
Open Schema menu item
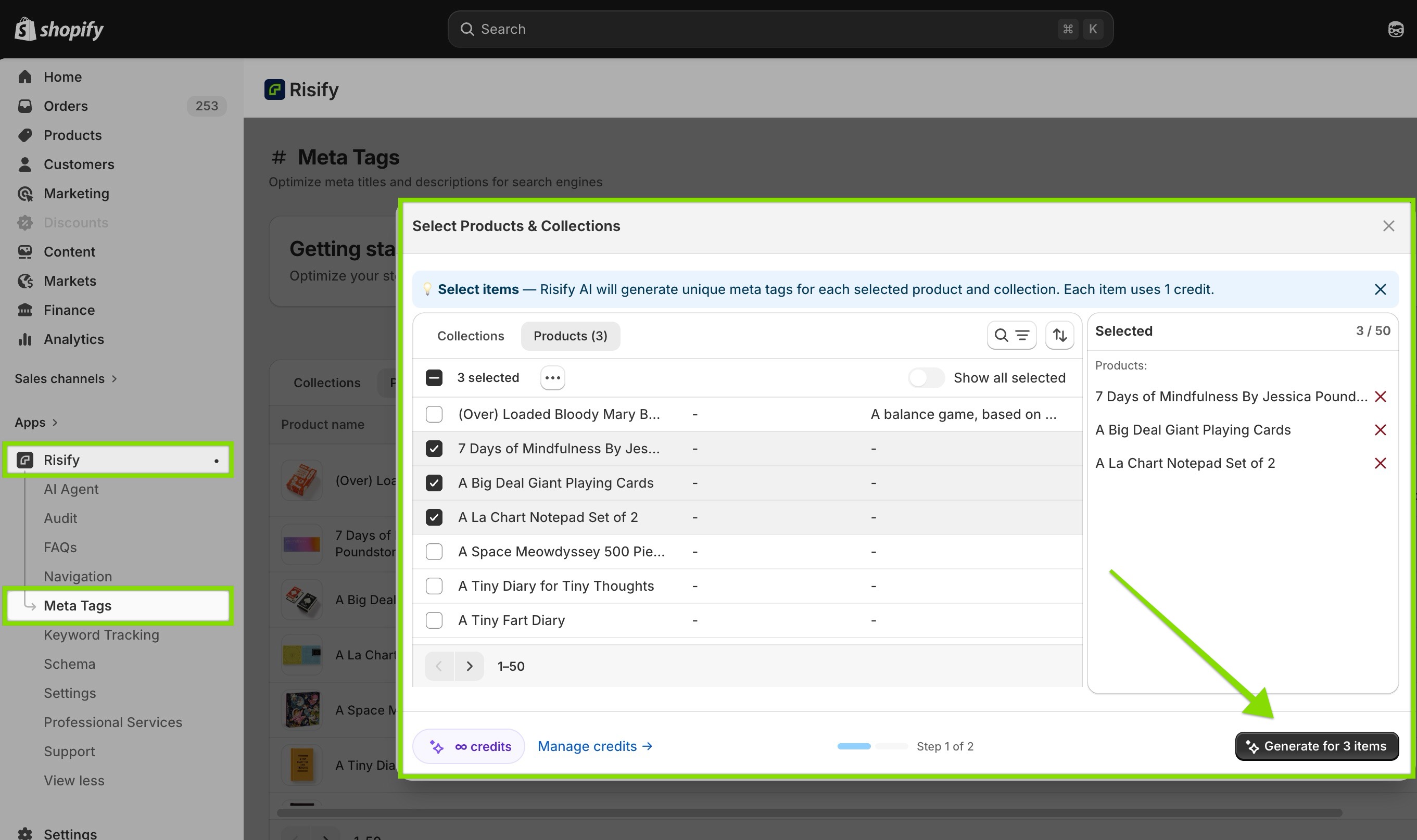click(x=70, y=664)
